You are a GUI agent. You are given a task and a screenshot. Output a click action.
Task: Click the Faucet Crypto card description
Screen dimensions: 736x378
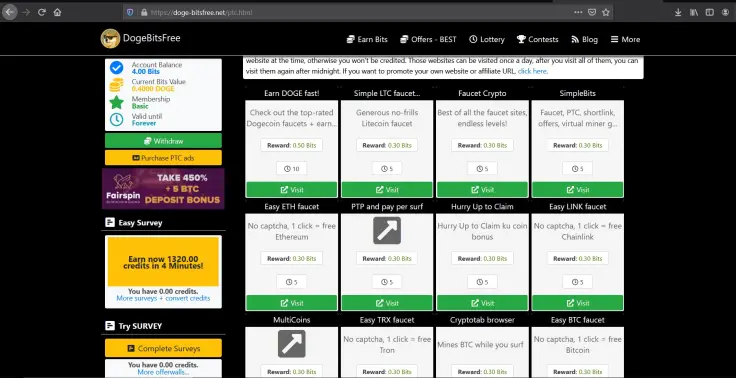482,118
